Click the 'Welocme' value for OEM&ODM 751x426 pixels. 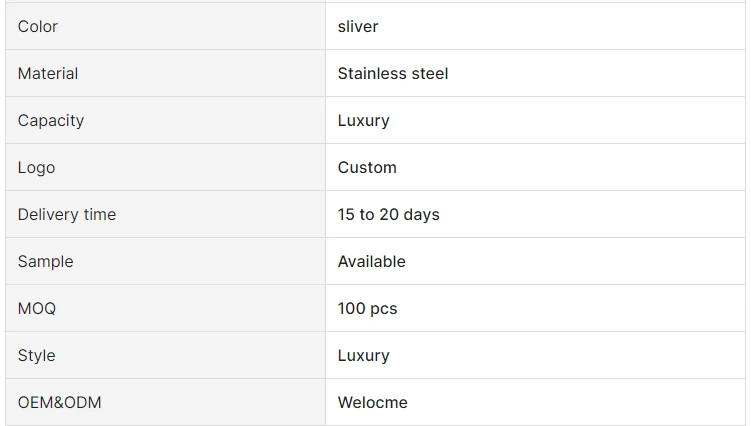pyautogui.click(x=373, y=403)
